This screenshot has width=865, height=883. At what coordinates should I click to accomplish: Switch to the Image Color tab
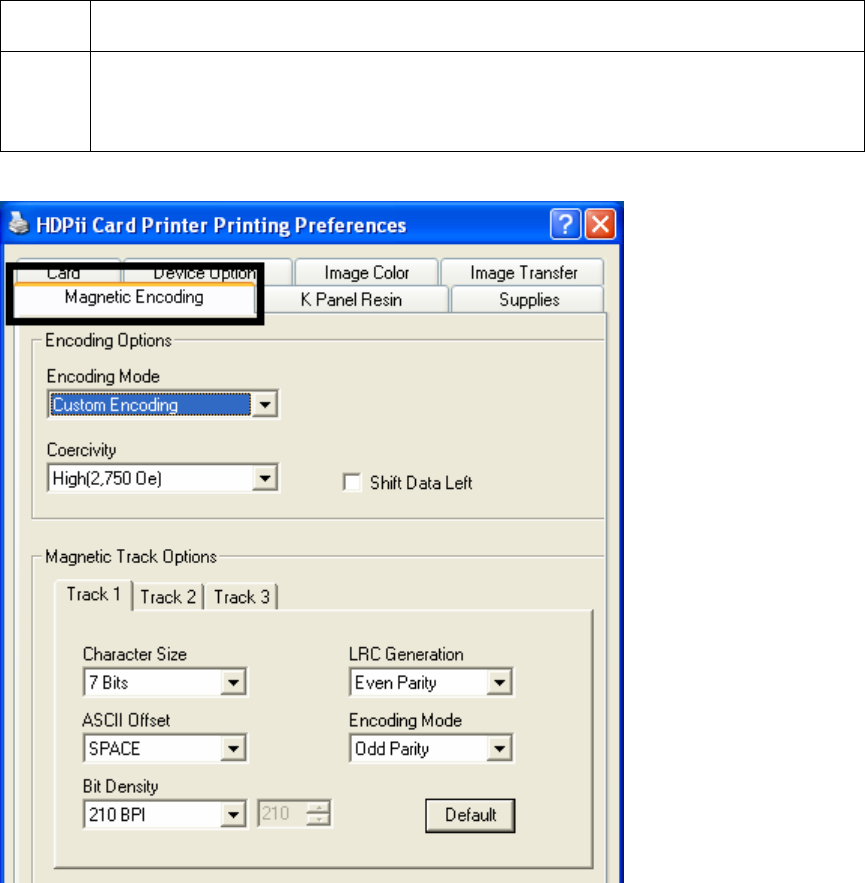[367, 273]
